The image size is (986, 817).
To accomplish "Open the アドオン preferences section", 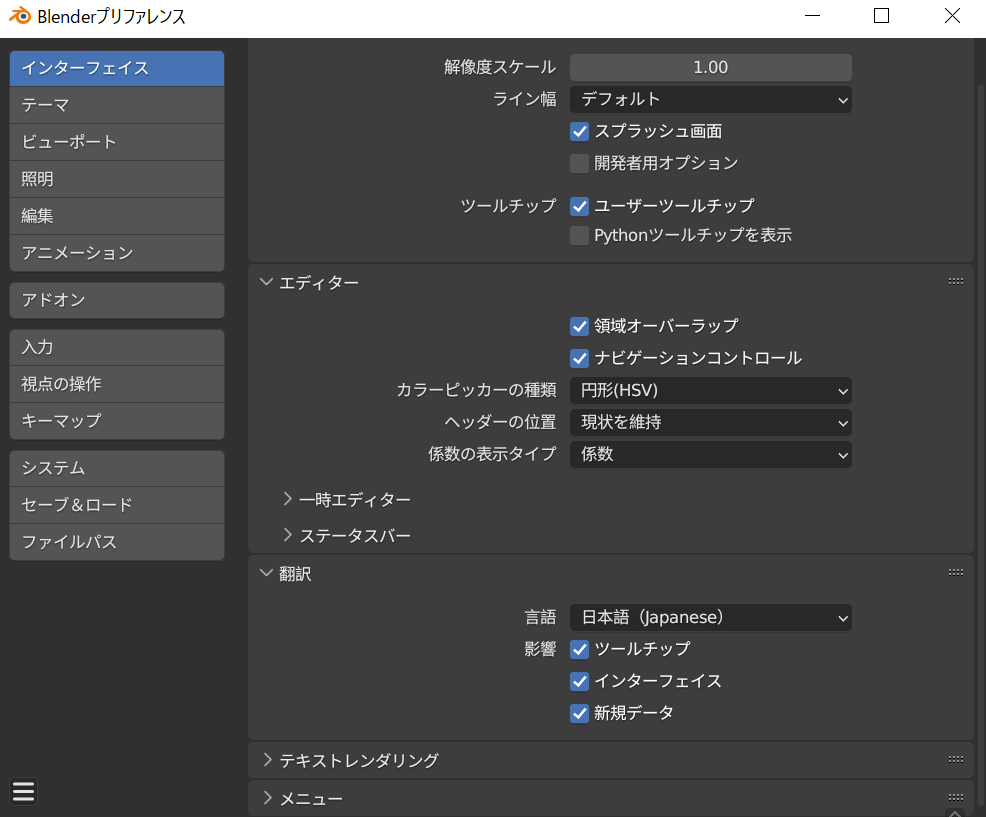I will tap(116, 300).
